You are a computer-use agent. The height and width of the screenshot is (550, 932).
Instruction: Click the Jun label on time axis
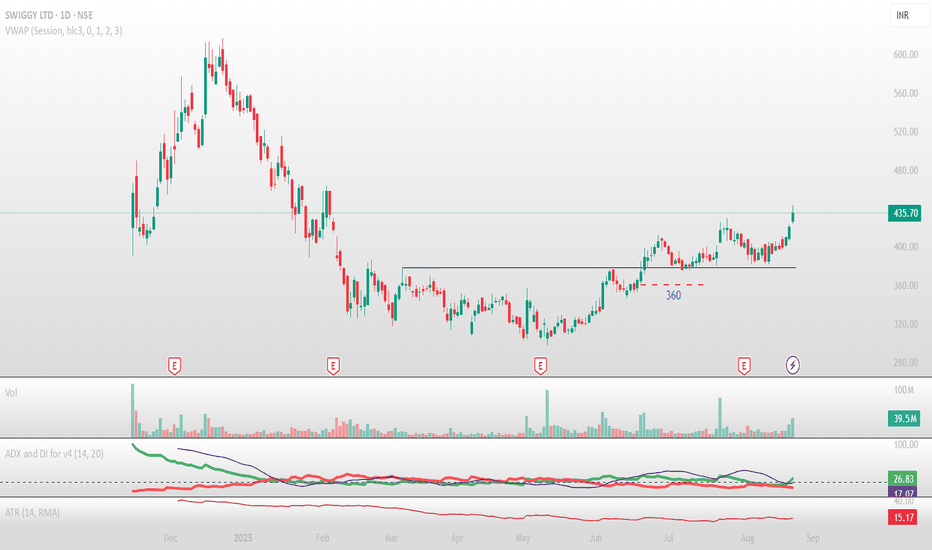[595, 538]
